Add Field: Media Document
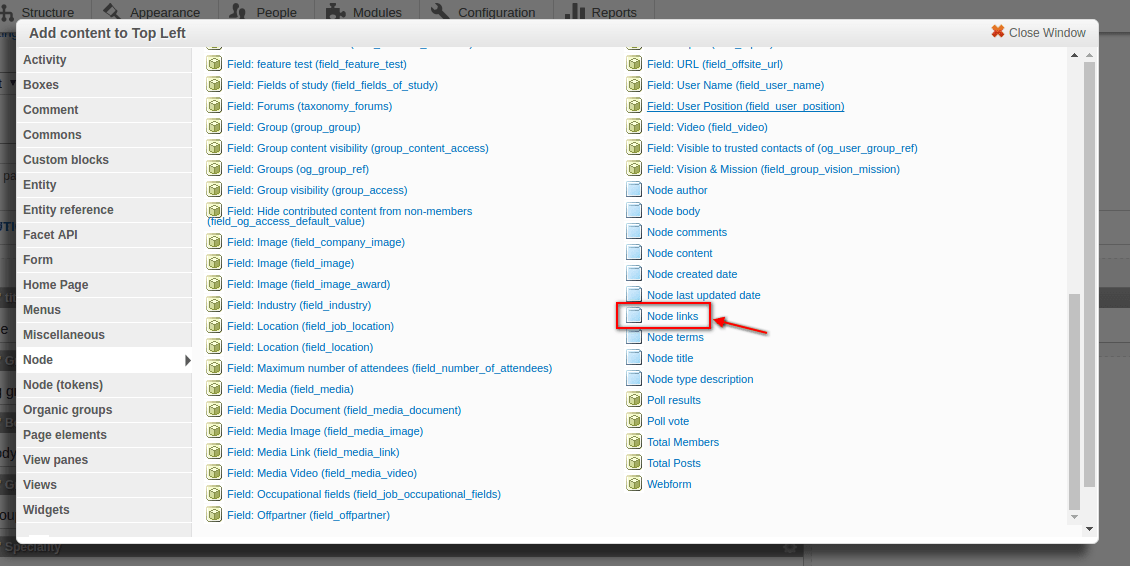Viewport: 1130px width, 566px height. coord(344,410)
